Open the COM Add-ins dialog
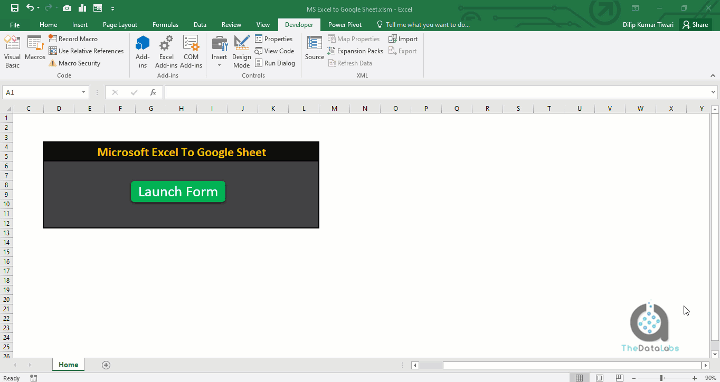This screenshot has width=720, height=382. click(191, 51)
